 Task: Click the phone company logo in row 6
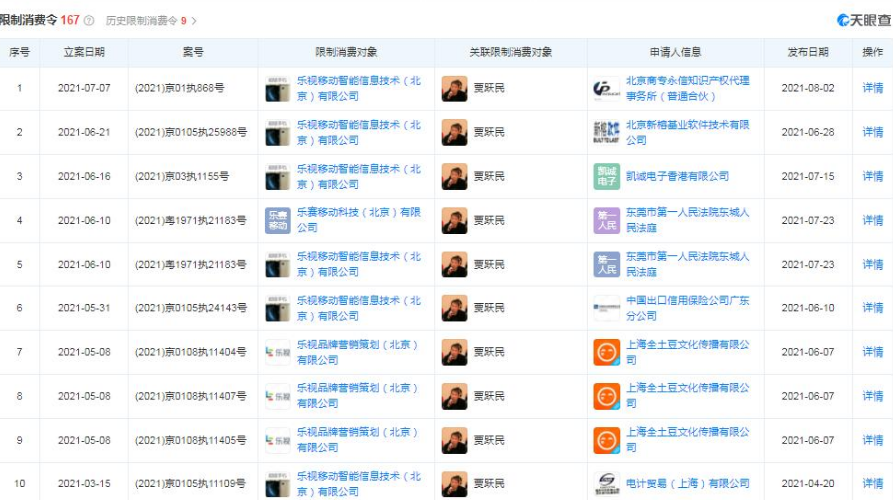pyautogui.click(x=277, y=308)
